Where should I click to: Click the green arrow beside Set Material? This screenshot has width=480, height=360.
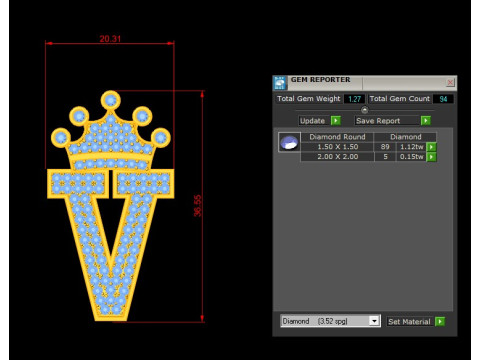tap(440, 322)
